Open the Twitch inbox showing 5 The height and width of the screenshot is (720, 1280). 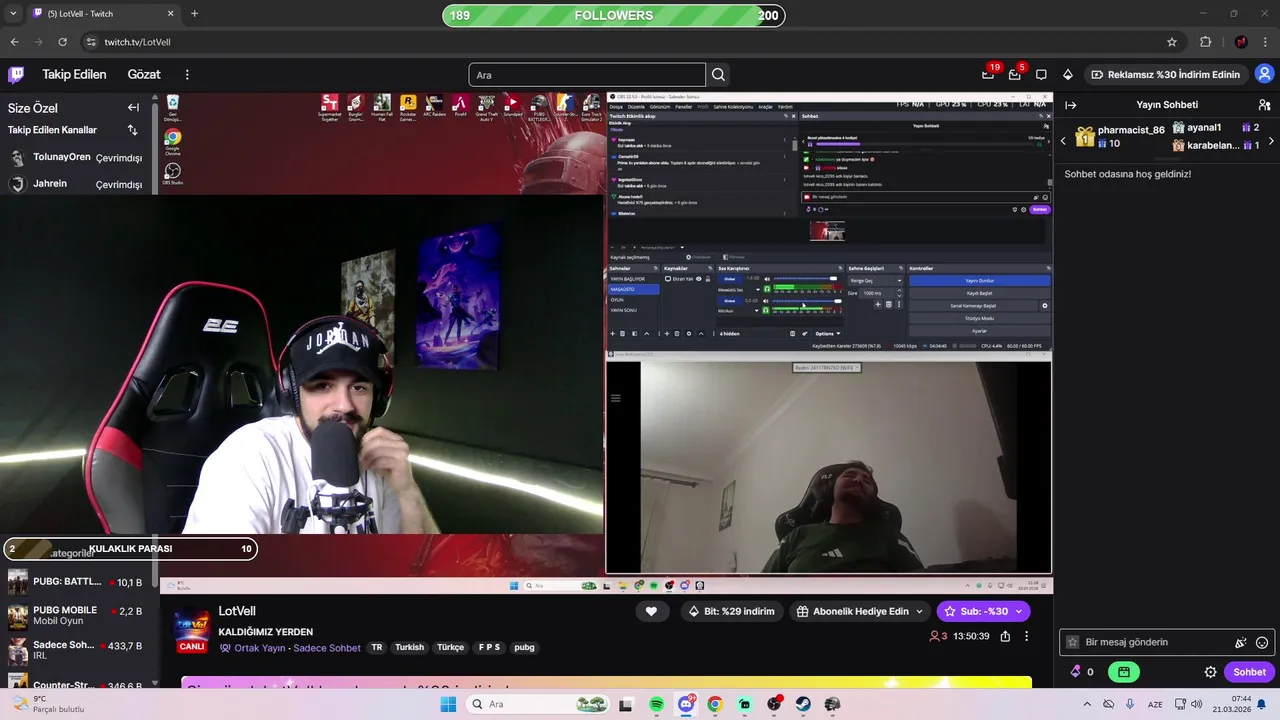1015,74
